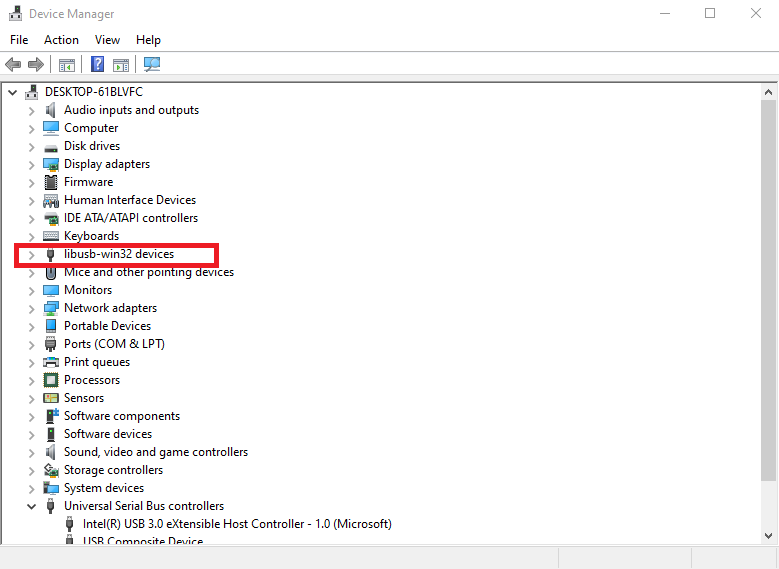
Task: Expand Sound, video and game controllers chevron
Action: pos(31,453)
